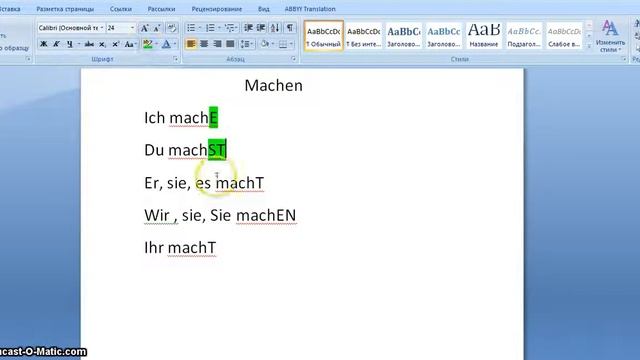Open the Вид tab

[264, 9]
